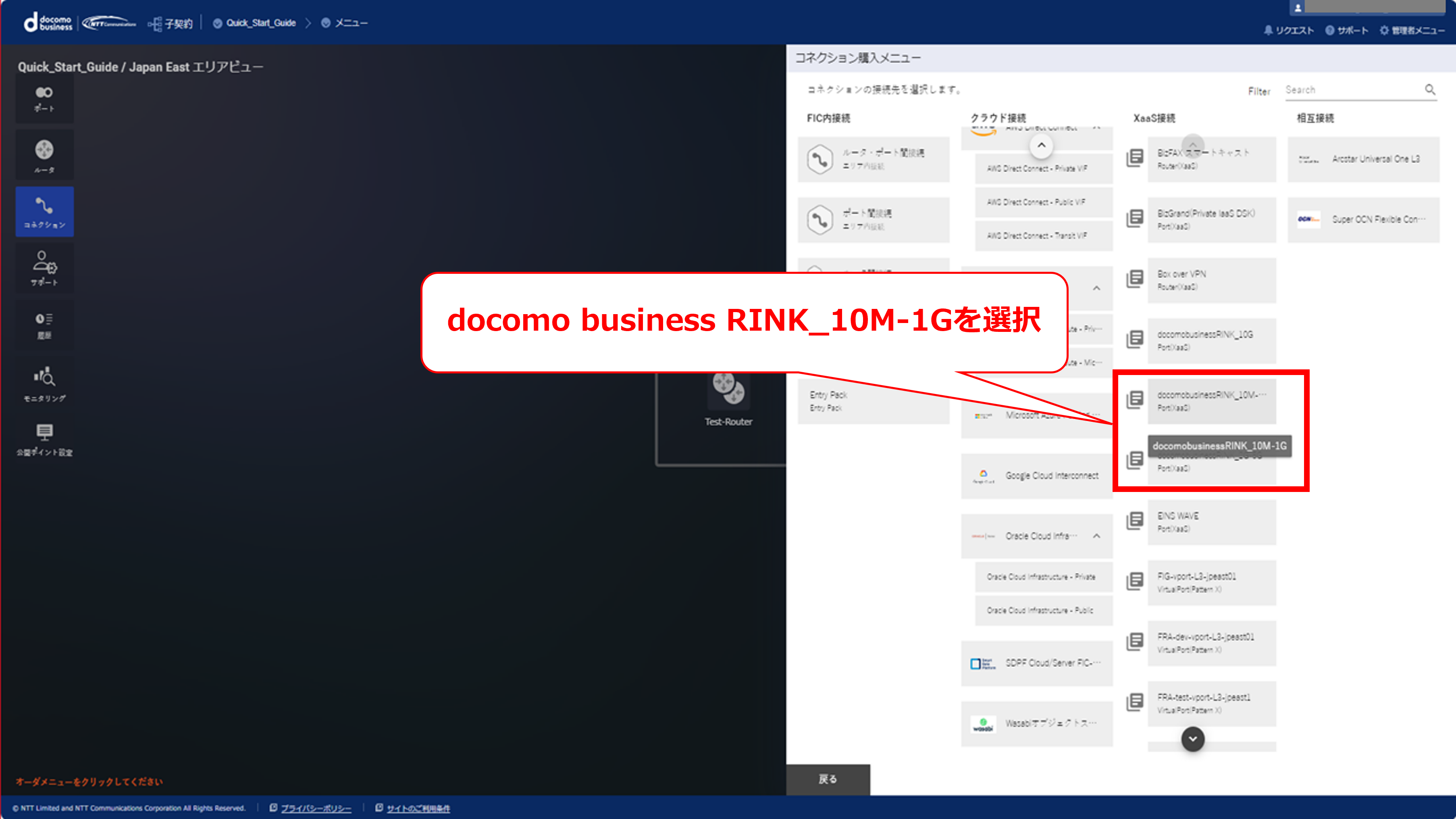Click the icon next to EINS WAVE

pos(1134,521)
